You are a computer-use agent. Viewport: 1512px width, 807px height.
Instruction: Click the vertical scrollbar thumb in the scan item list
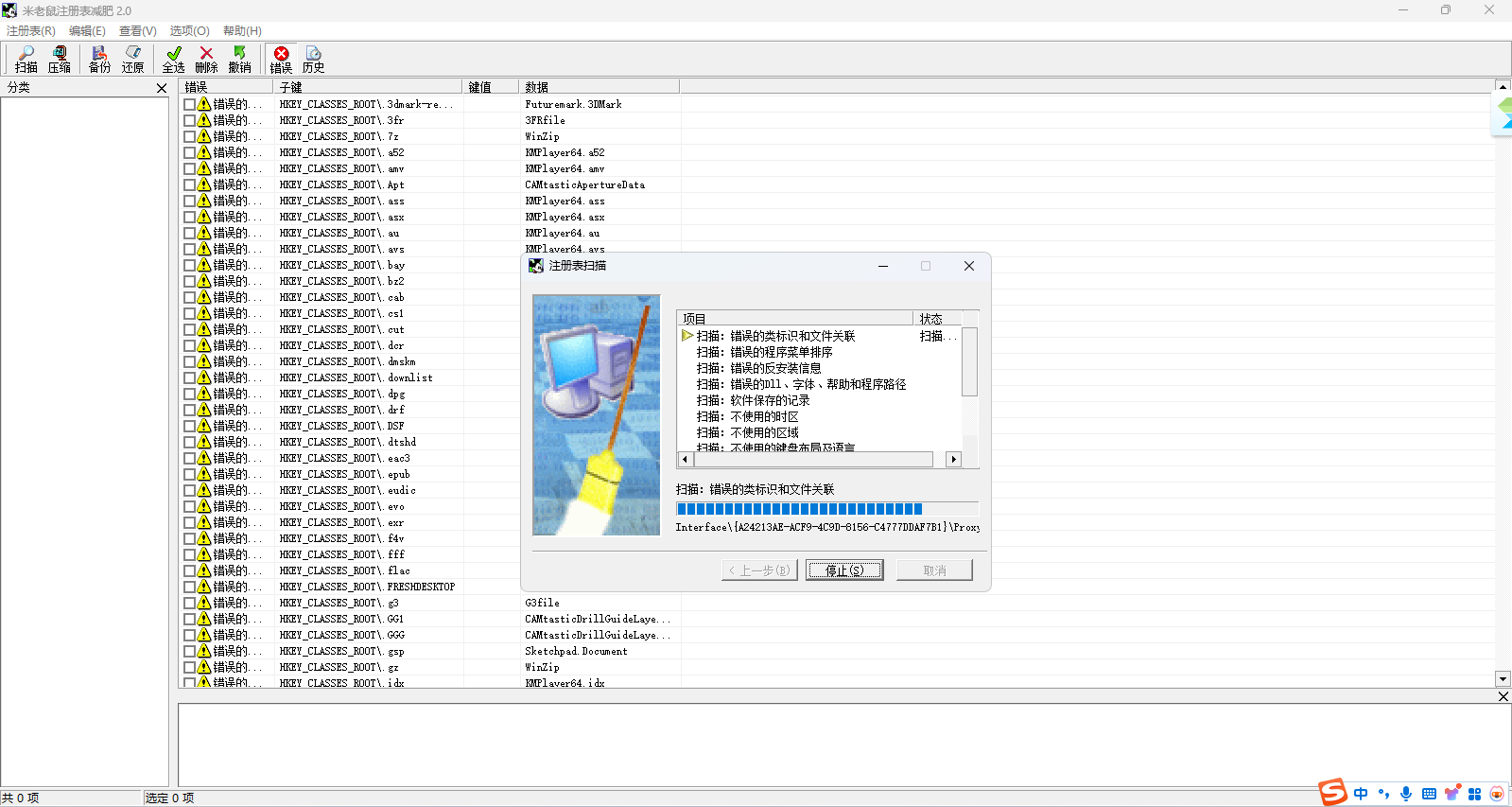click(x=969, y=361)
